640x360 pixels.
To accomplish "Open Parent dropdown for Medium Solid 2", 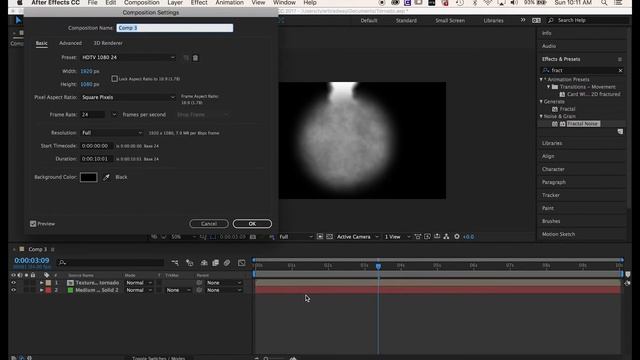I will (224, 290).
